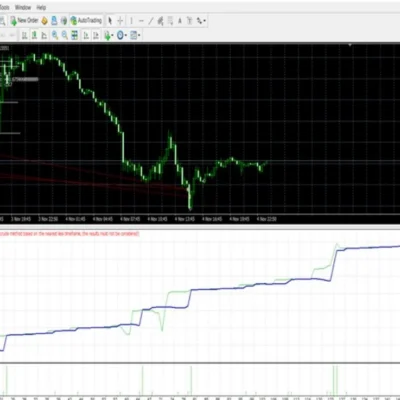Click the '3 Nov 22:50' time axis label
The width and height of the screenshot is (400, 400).
[x=48, y=219]
